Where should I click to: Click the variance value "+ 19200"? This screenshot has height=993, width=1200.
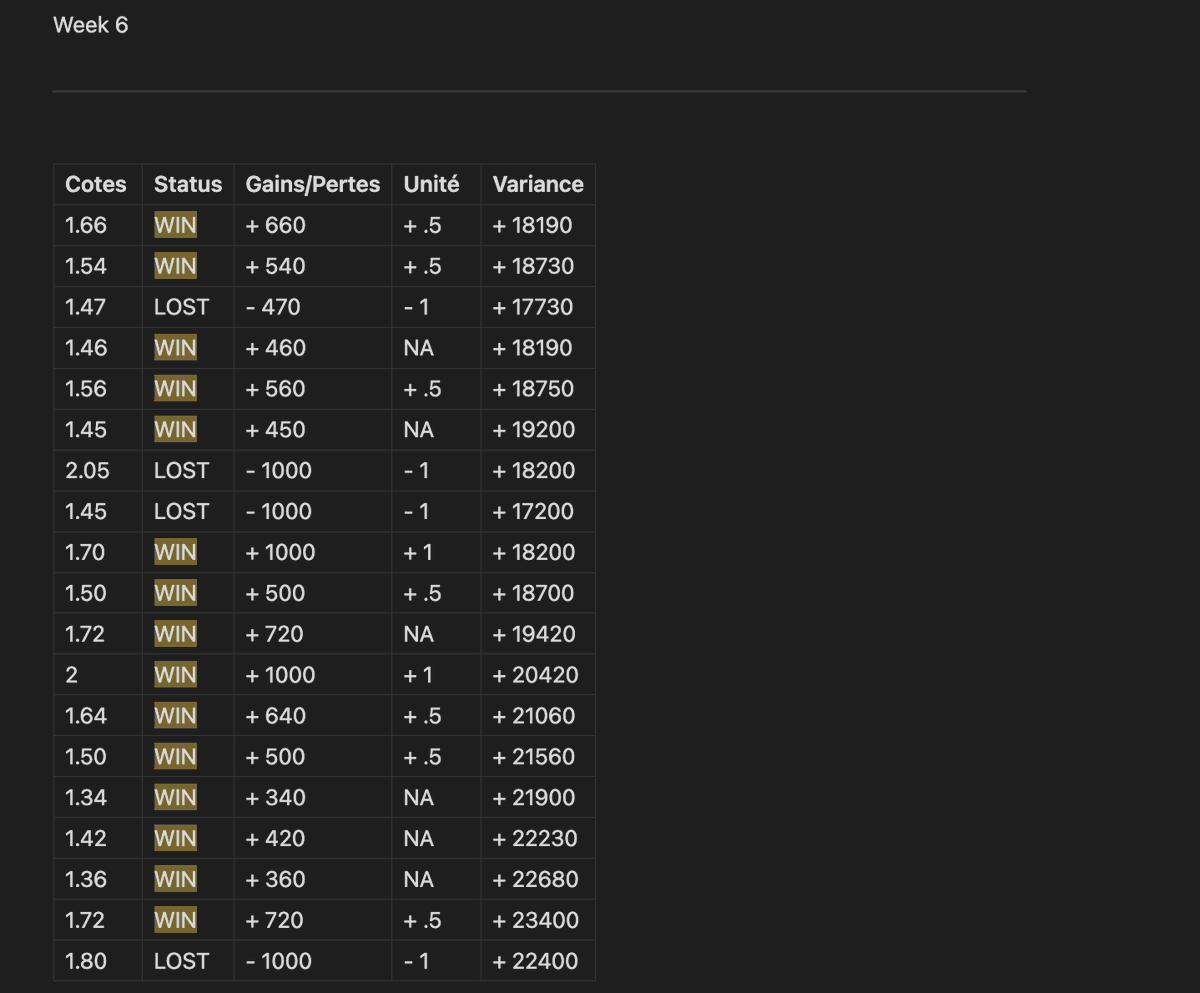point(534,430)
